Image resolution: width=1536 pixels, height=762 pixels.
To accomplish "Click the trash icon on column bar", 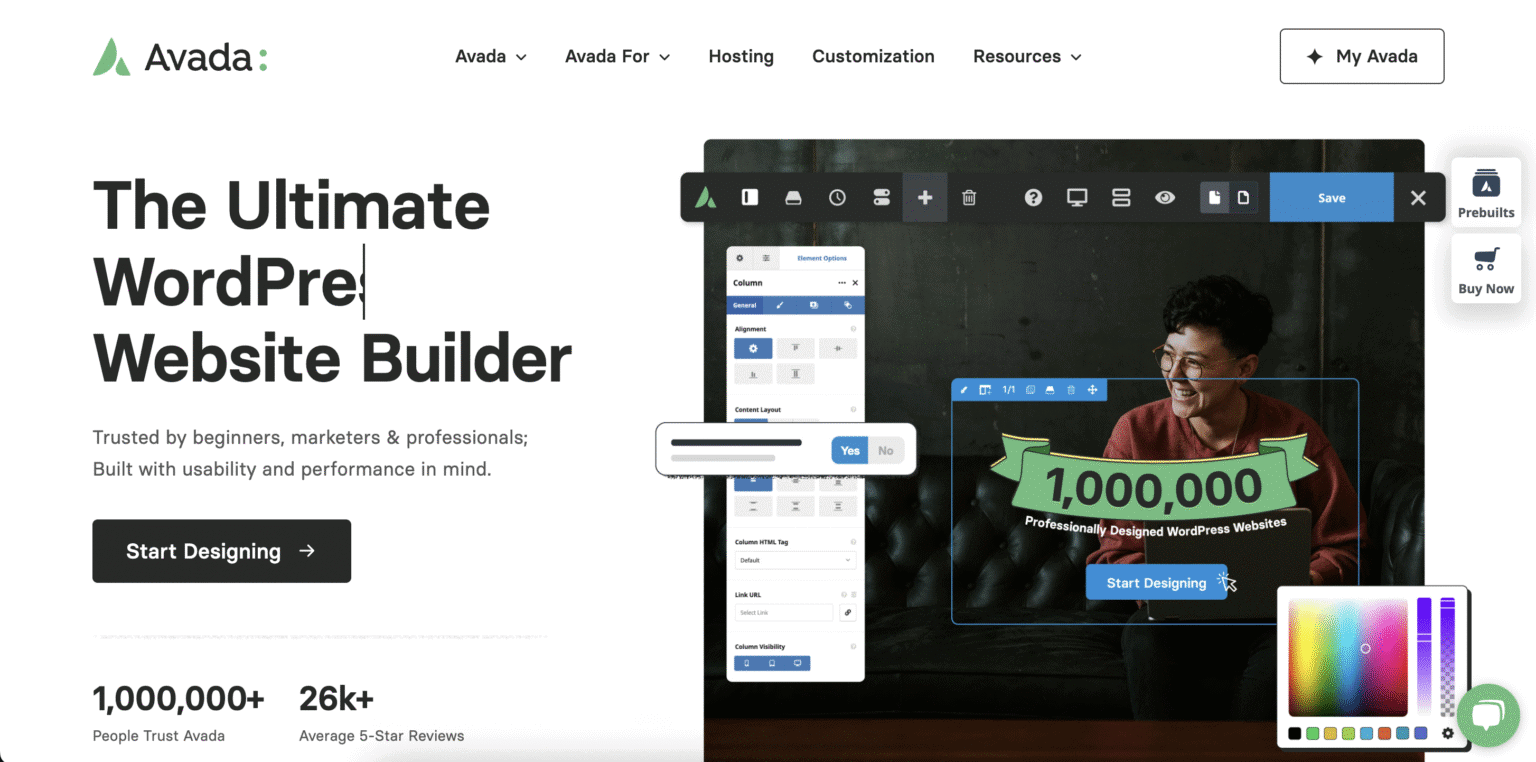I will point(1071,390).
